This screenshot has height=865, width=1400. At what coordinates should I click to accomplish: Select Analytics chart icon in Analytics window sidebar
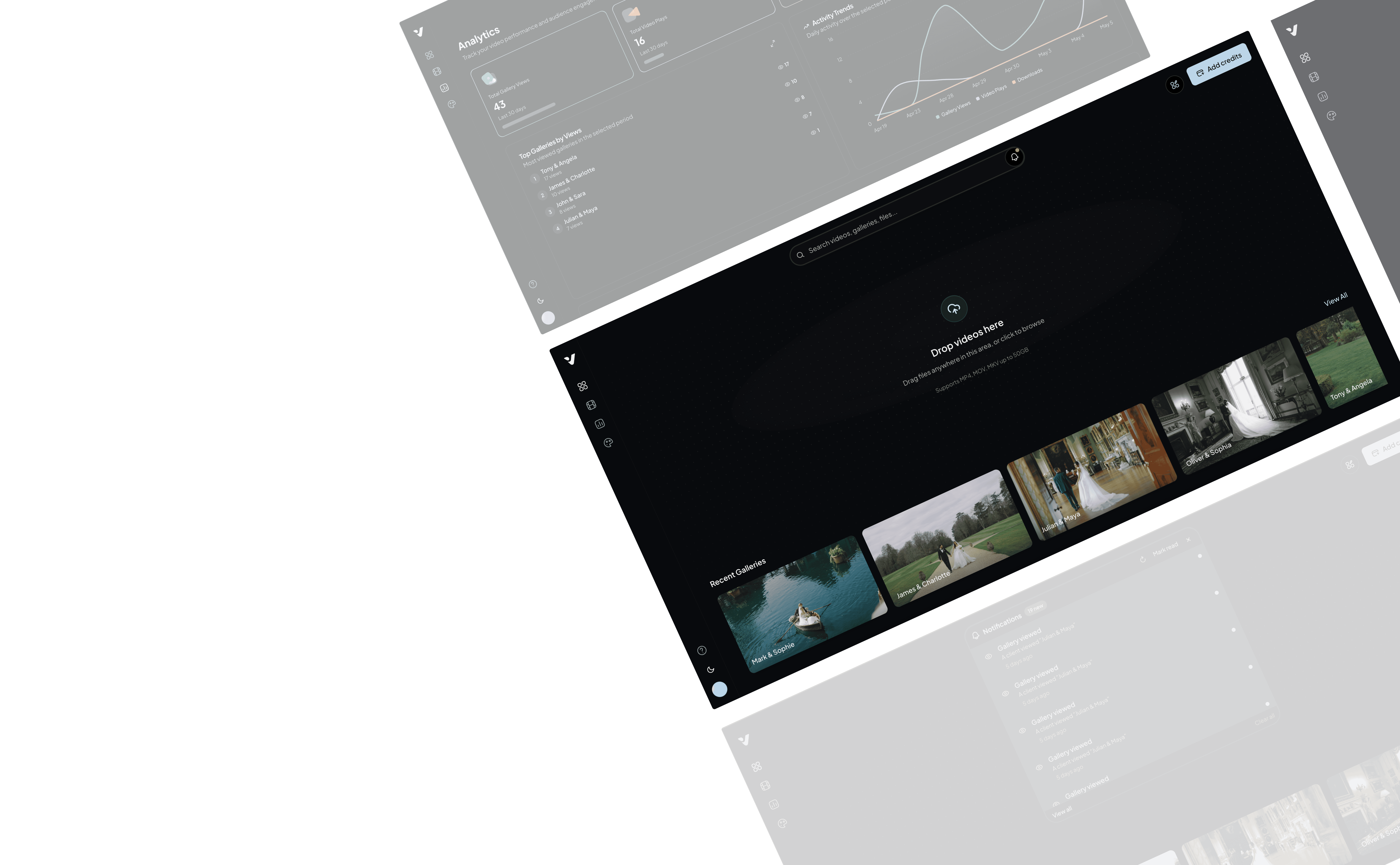coord(444,88)
